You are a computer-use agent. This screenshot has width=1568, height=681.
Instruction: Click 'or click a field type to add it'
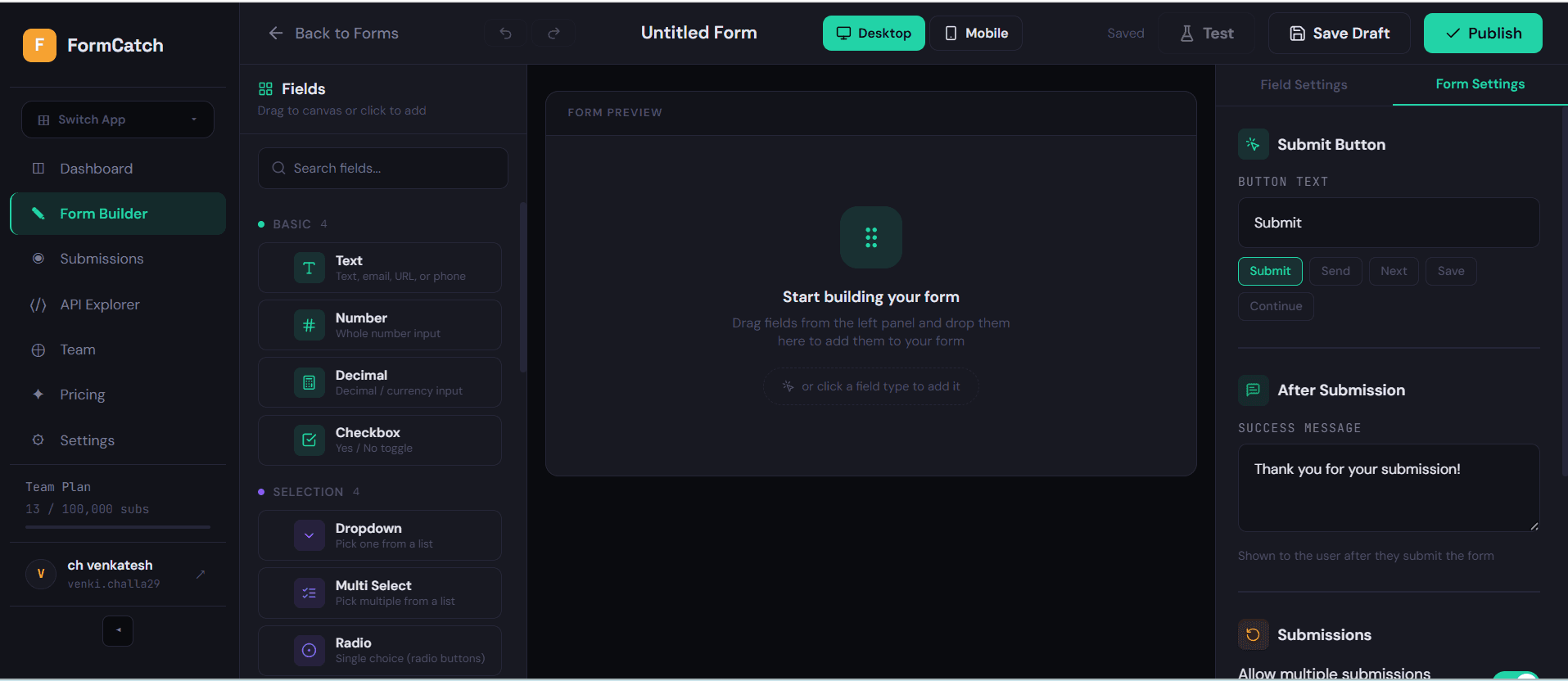[871, 386]
